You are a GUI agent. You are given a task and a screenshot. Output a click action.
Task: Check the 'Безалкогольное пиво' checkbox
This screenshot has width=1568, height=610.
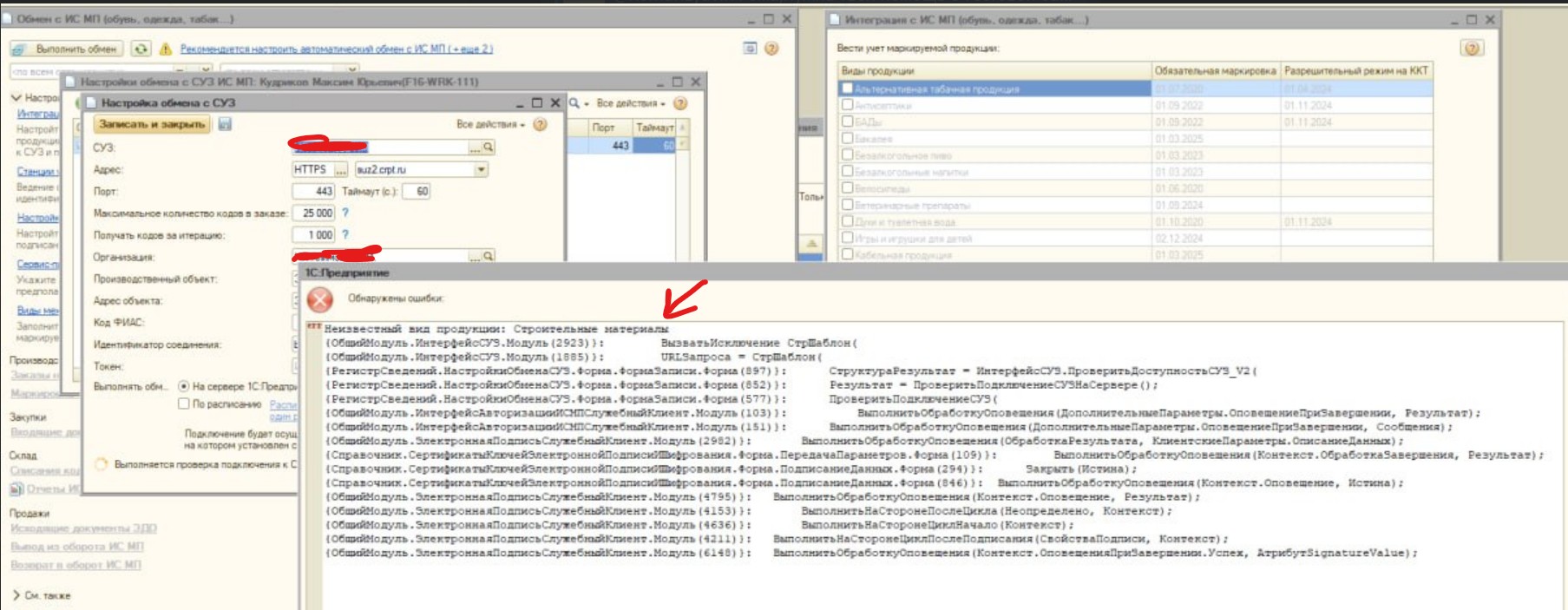(x=847, y=154)
